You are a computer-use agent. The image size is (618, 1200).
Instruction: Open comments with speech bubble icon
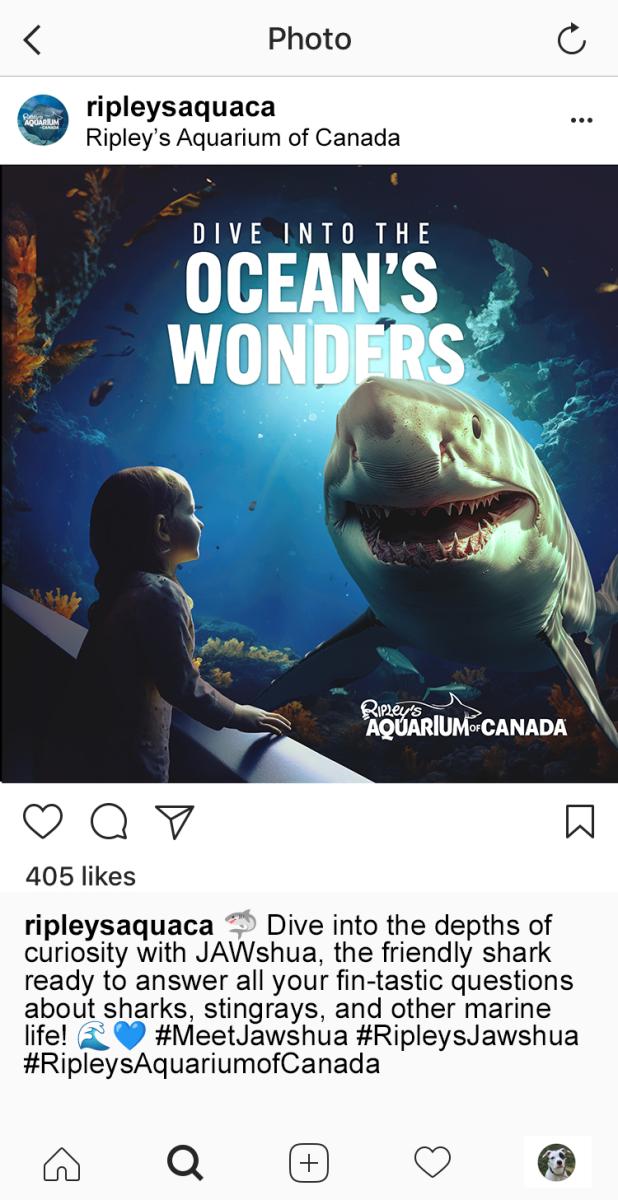pyautogui.click(x=109, y=821)
